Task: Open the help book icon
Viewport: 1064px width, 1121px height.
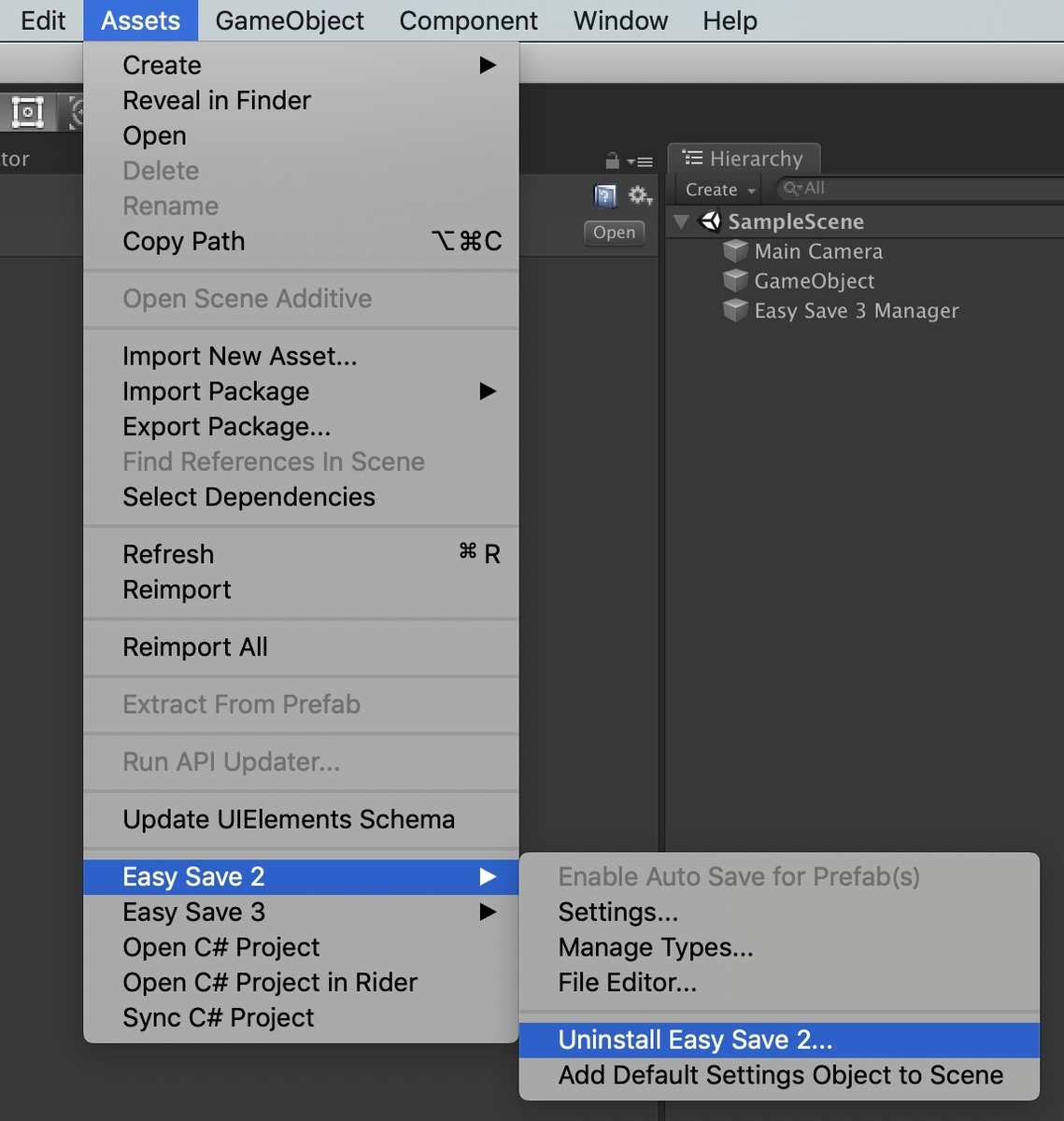Action: 605,195
